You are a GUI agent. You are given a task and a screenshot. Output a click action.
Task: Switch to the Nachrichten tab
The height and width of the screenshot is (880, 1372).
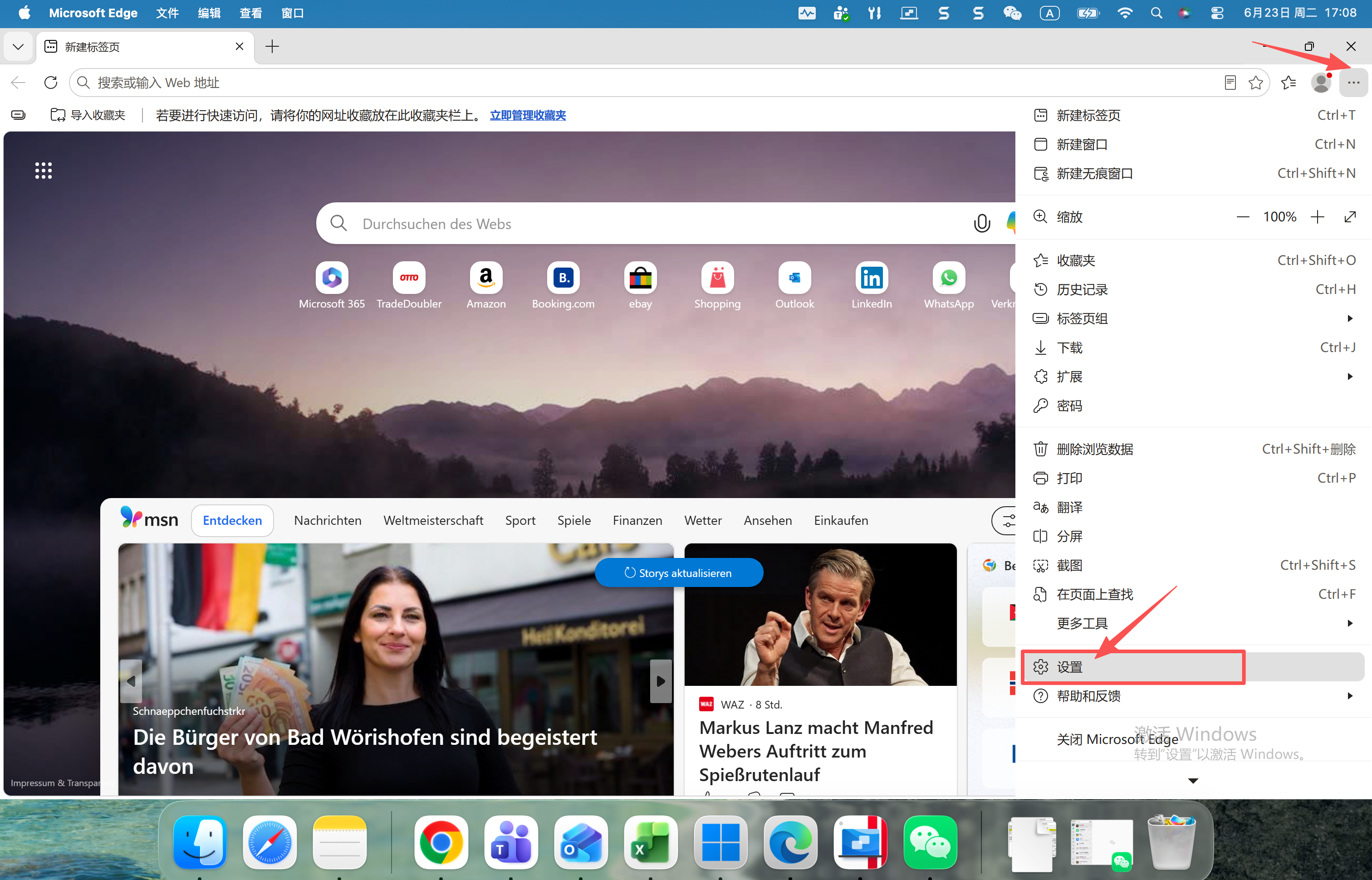(328, 521)
